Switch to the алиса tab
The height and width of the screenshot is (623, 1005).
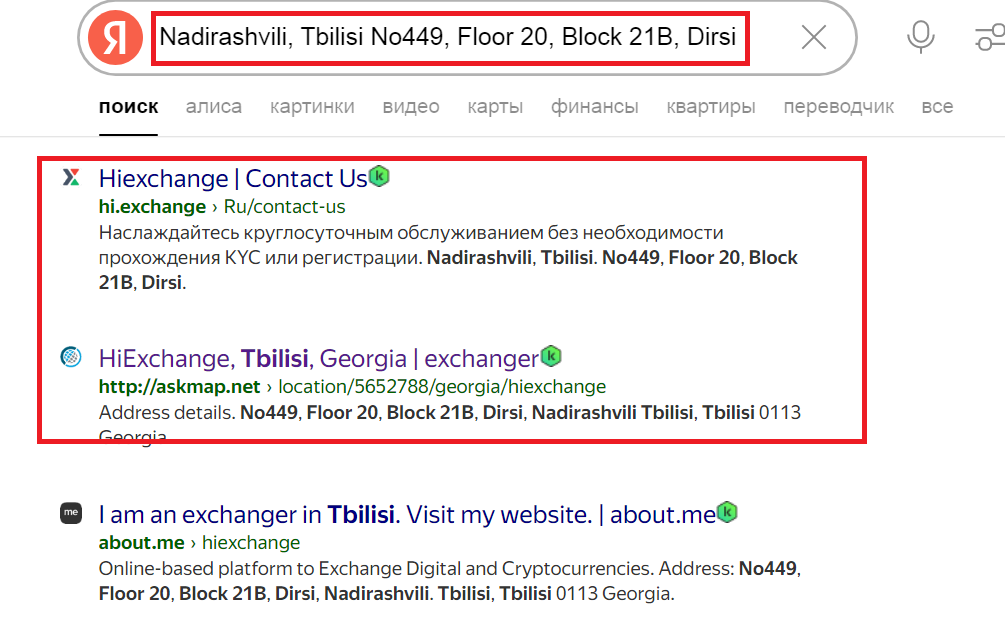(213, 106)
